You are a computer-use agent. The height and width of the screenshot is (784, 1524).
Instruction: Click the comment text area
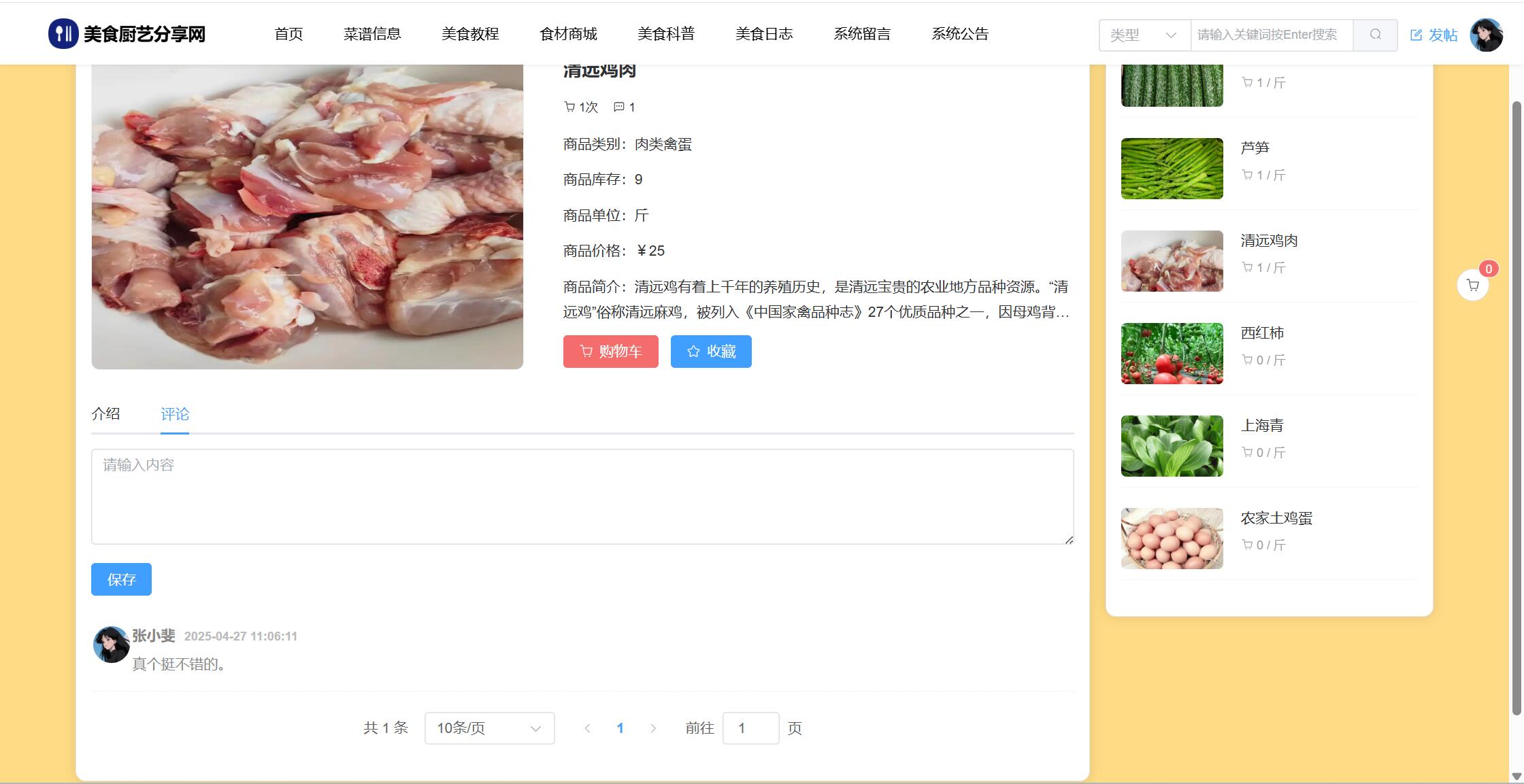582,496
